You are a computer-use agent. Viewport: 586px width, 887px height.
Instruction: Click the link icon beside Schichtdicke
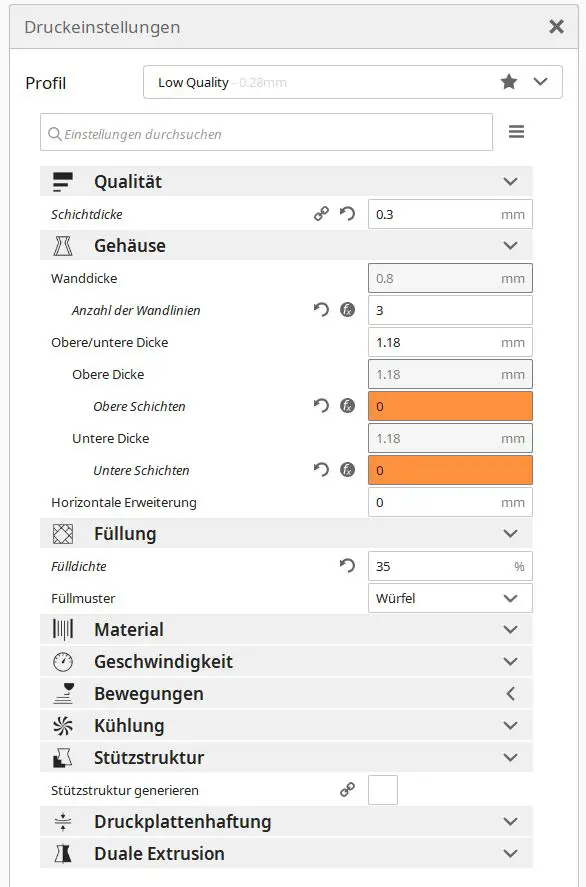pyautogui.click(x=321, y=214)
